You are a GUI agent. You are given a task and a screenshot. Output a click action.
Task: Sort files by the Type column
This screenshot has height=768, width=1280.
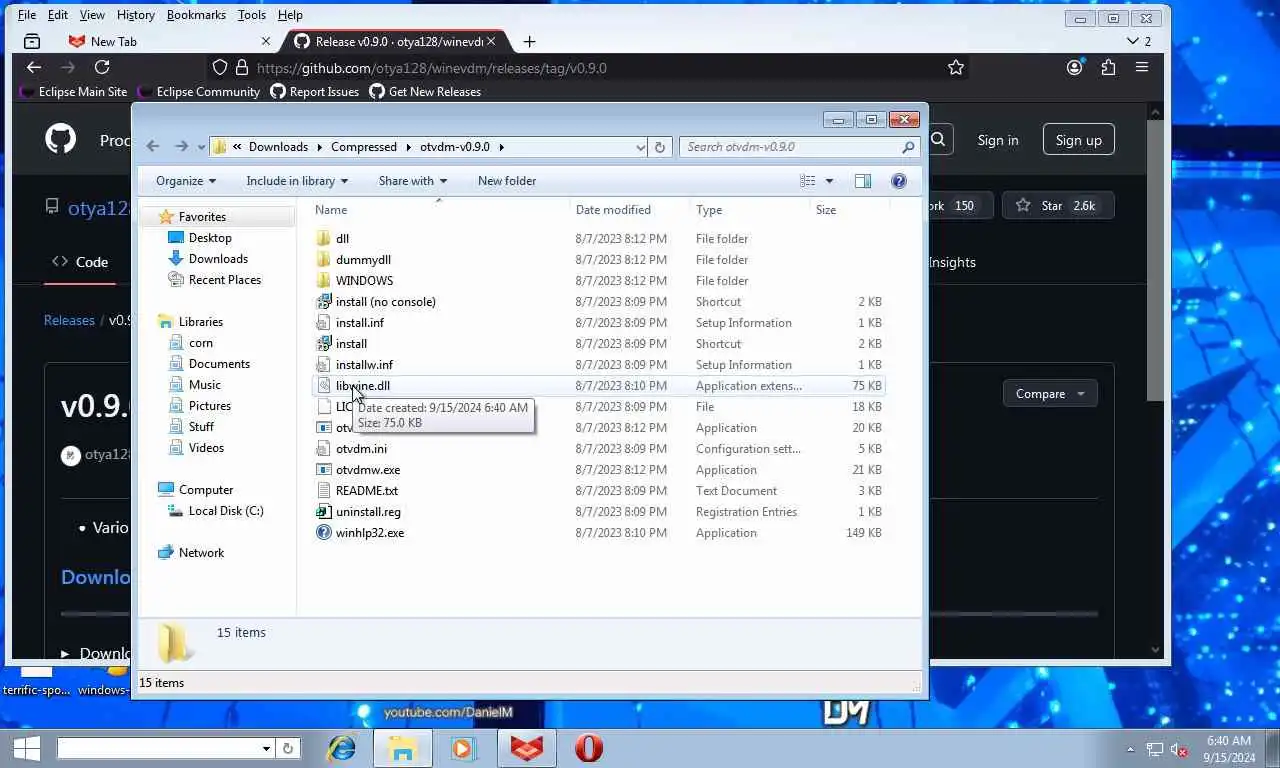click(x=709, y=210)
